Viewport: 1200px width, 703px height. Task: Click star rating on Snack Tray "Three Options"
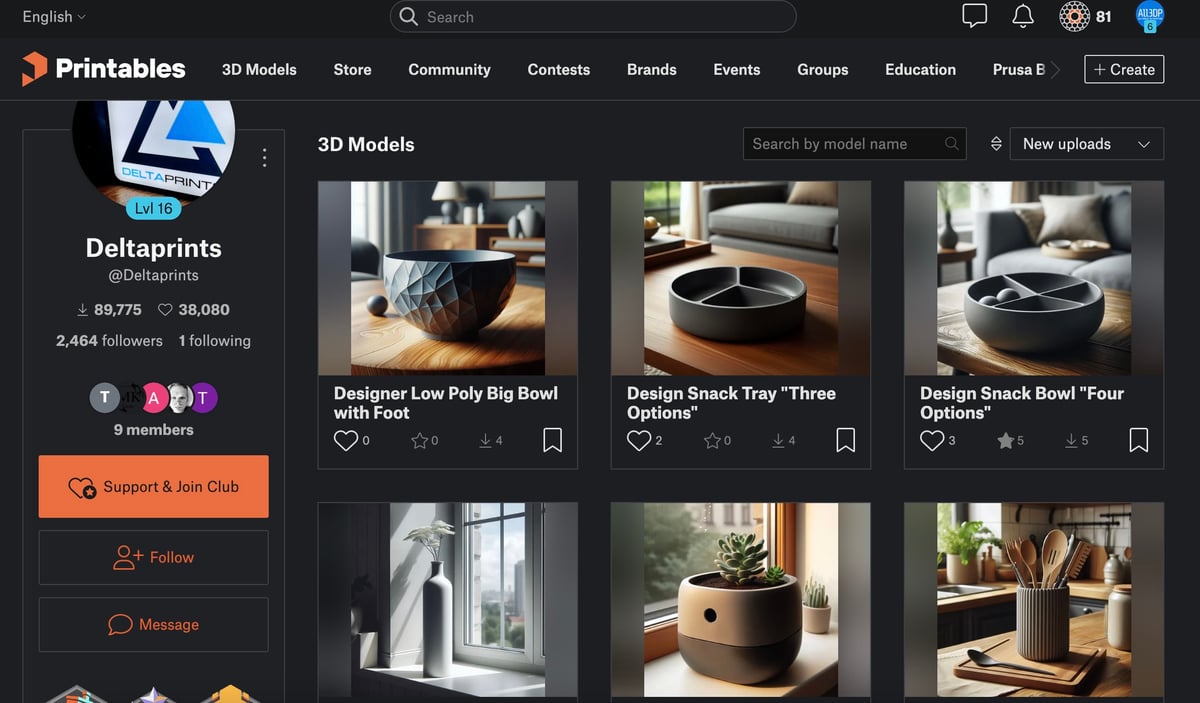(x=713, y=440)
